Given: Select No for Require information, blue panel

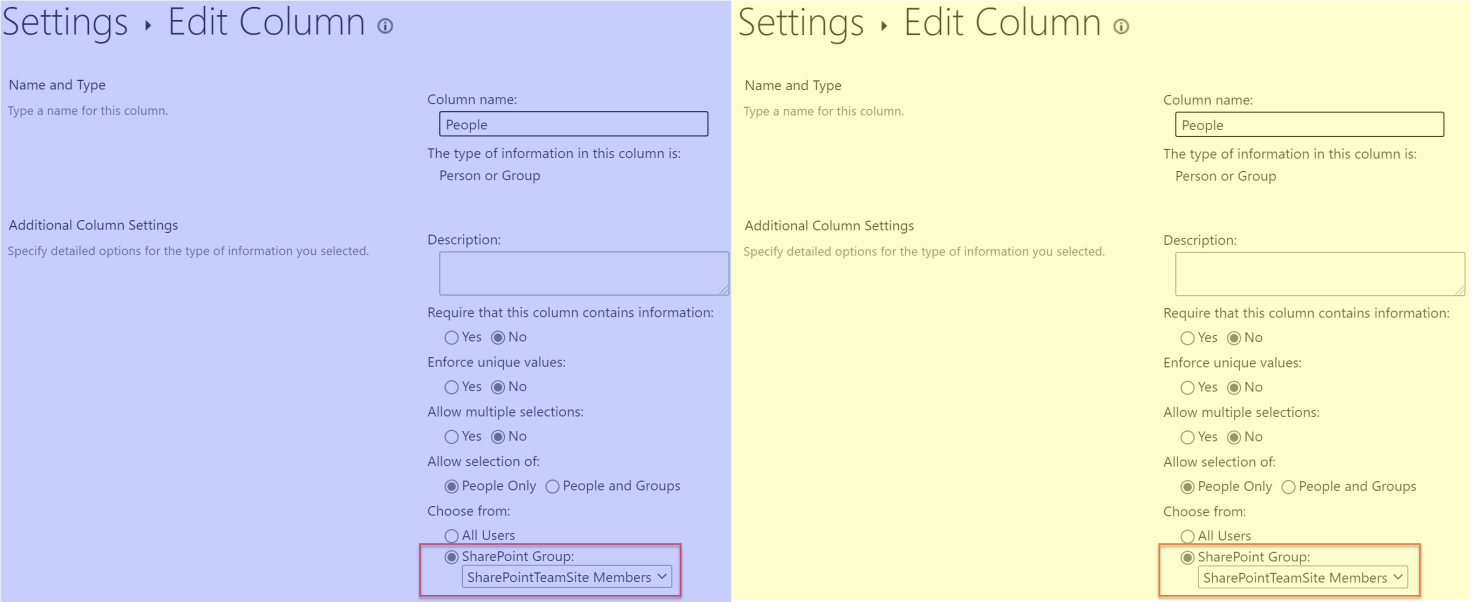Looking at the screenshot, I should tap(498, 337).
